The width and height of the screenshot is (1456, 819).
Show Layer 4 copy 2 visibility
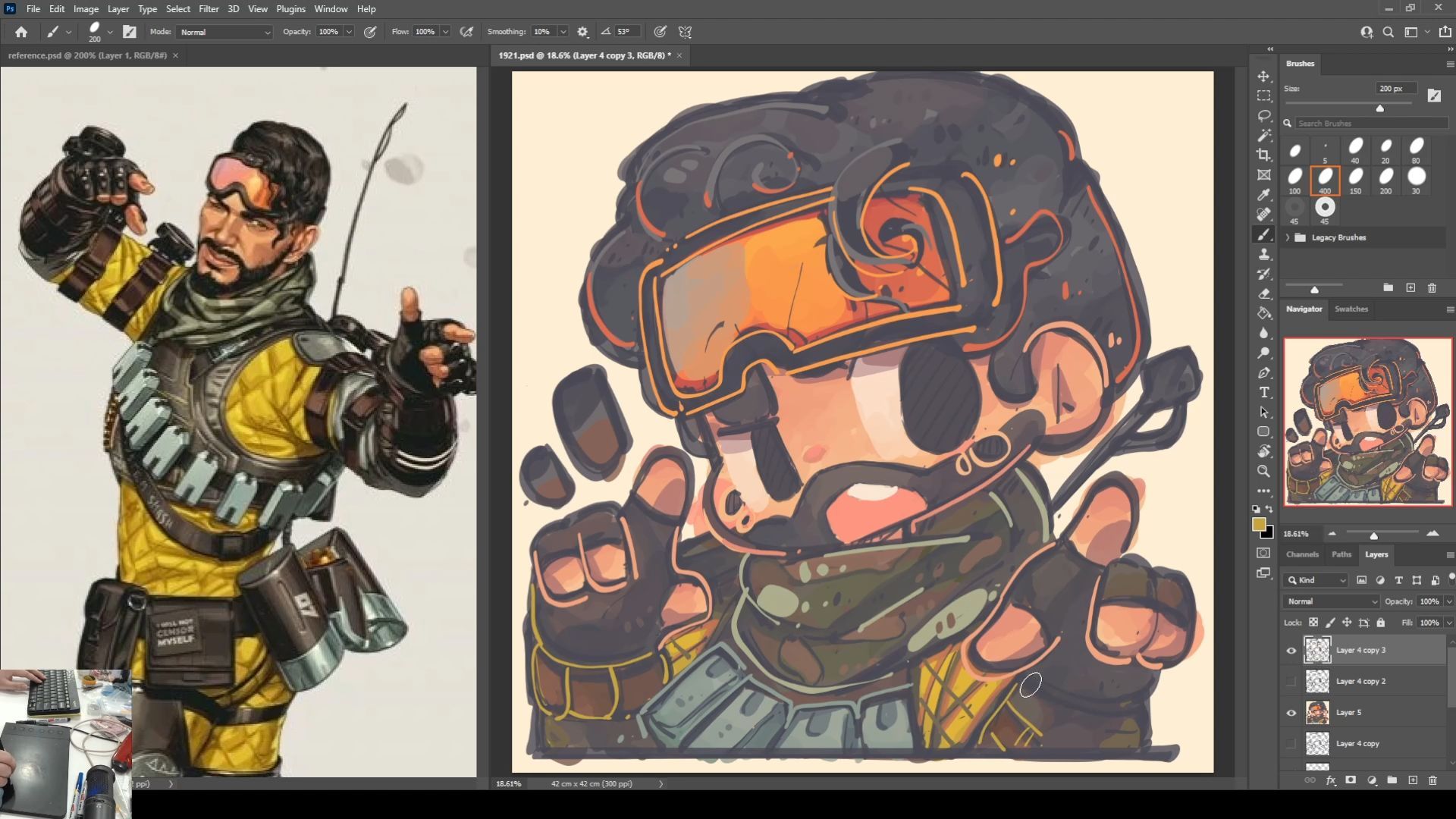pyautogui.click(x=1291, y=682)
